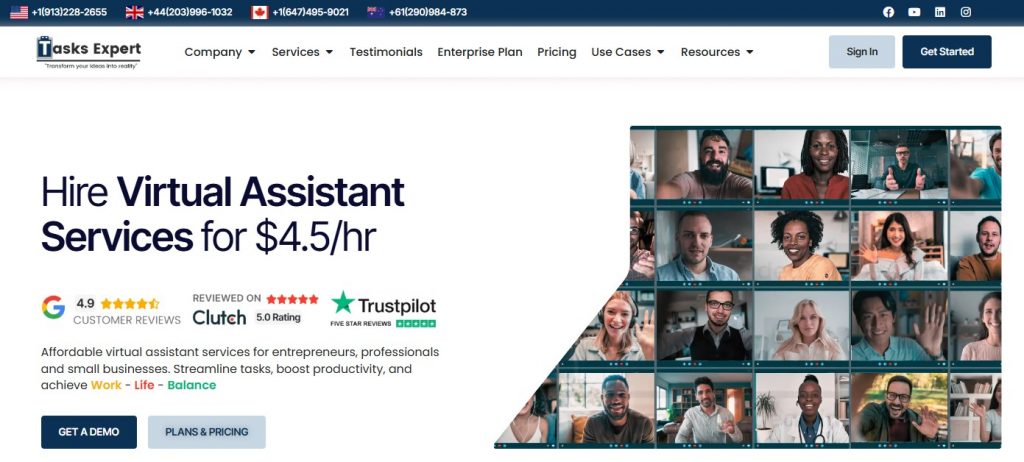
Task: Go to the Testimonials page
Action: pos(386,52)
